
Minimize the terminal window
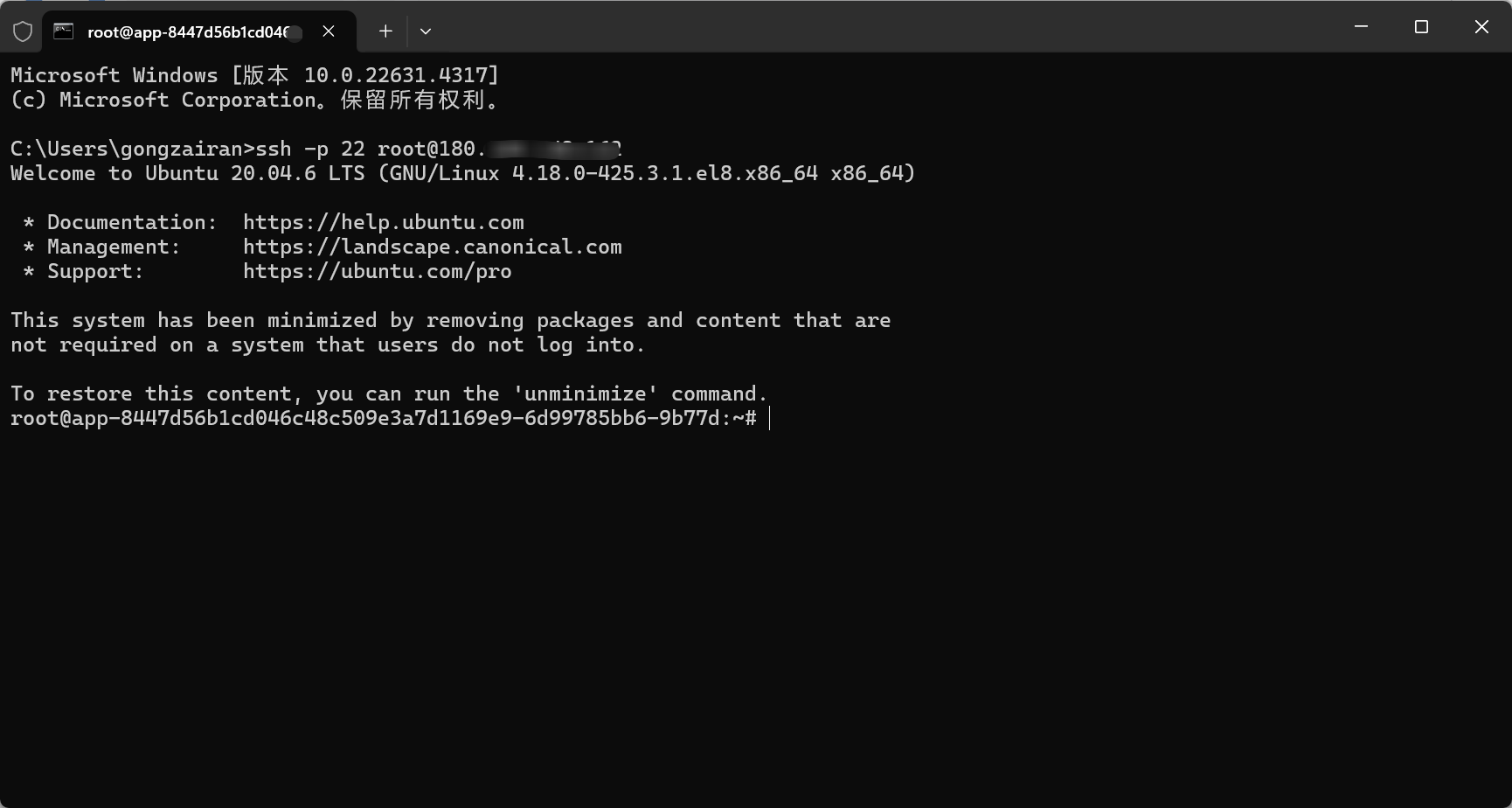point(1361,27)
